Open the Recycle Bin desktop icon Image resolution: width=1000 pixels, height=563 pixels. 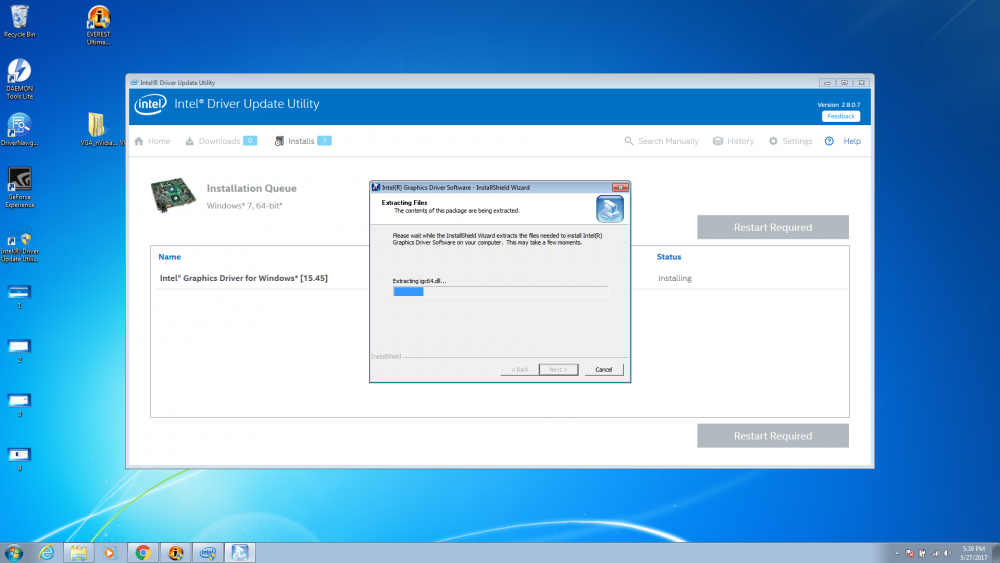[19, 22]
